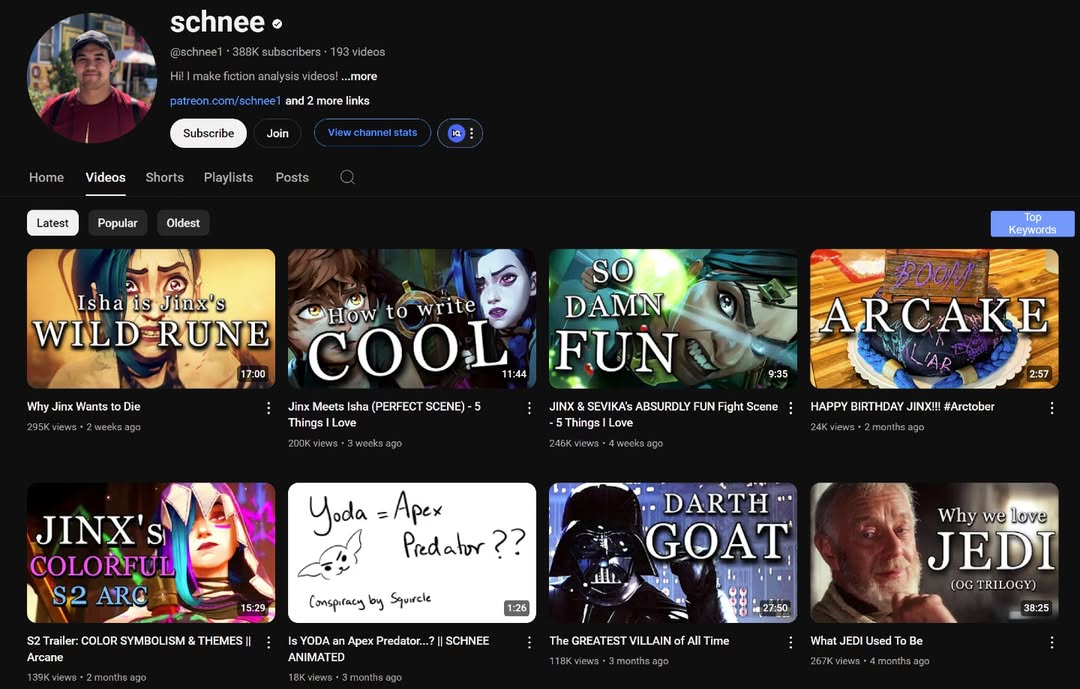Open title 'The GREATEST VILLAIN of All Time'
Screen dimensions: 1080x689
tap(639, 641)
